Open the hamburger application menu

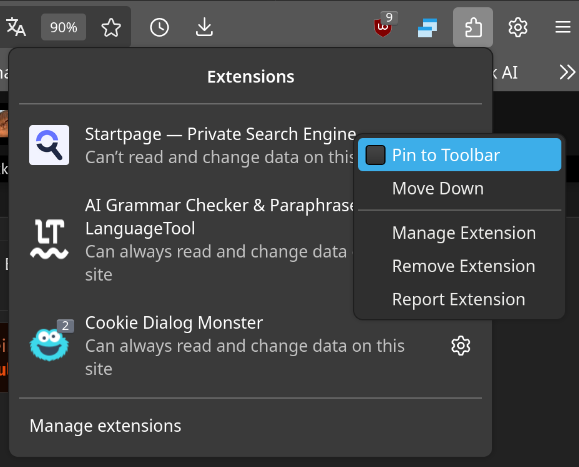point(563,27)
